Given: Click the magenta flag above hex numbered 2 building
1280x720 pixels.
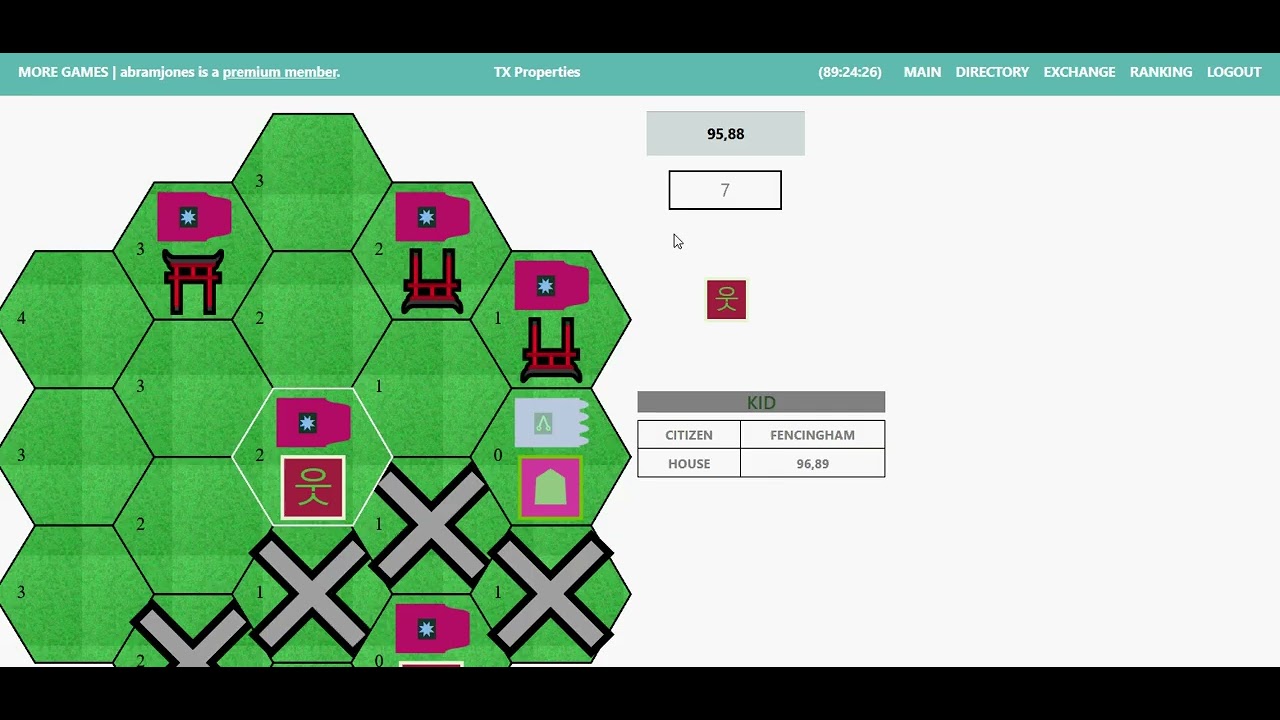Looking at the screenshot, I should 432,217.
